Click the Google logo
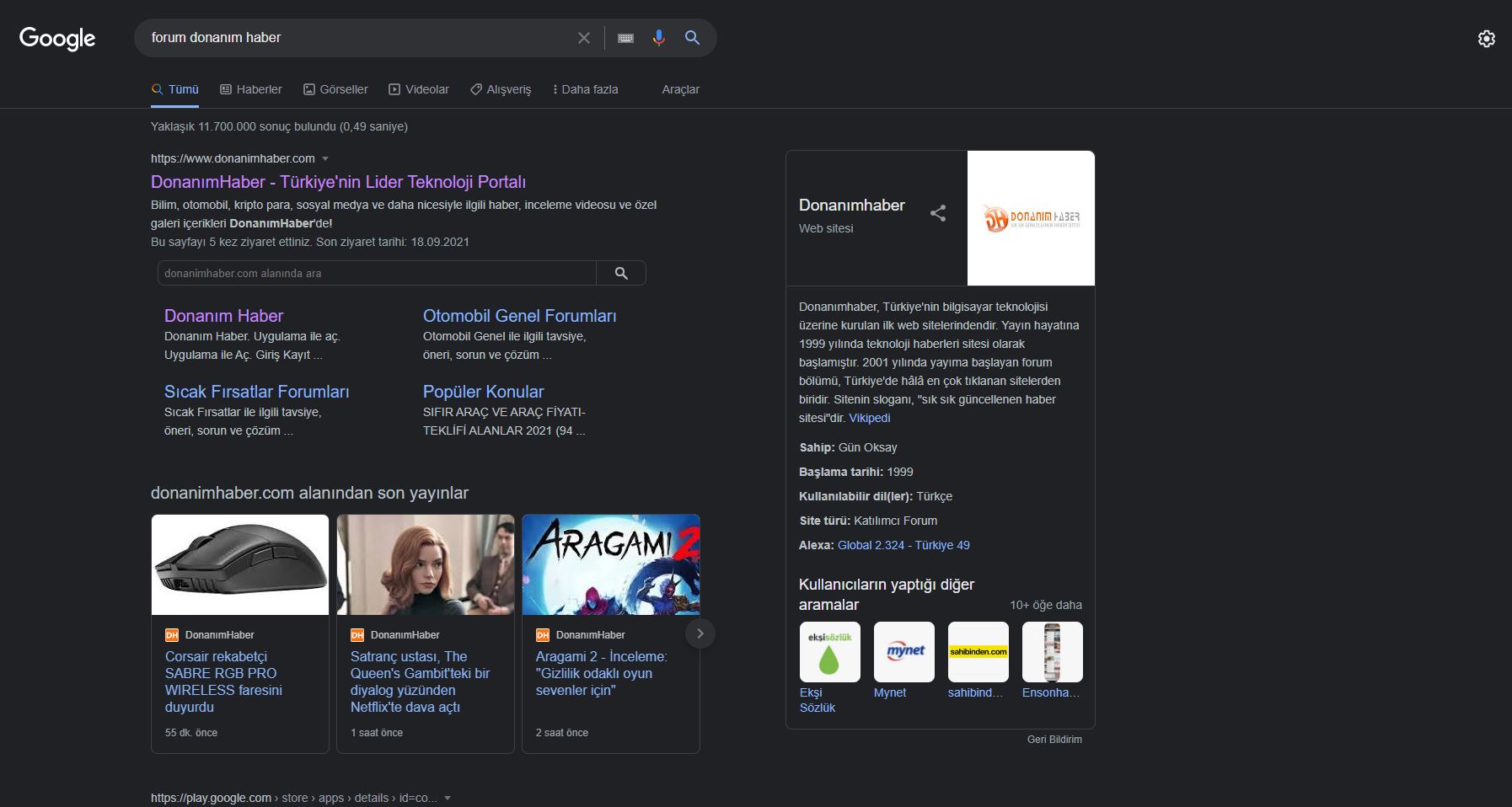This screenshot has width=1512, height=807. [x=57, y=38]
